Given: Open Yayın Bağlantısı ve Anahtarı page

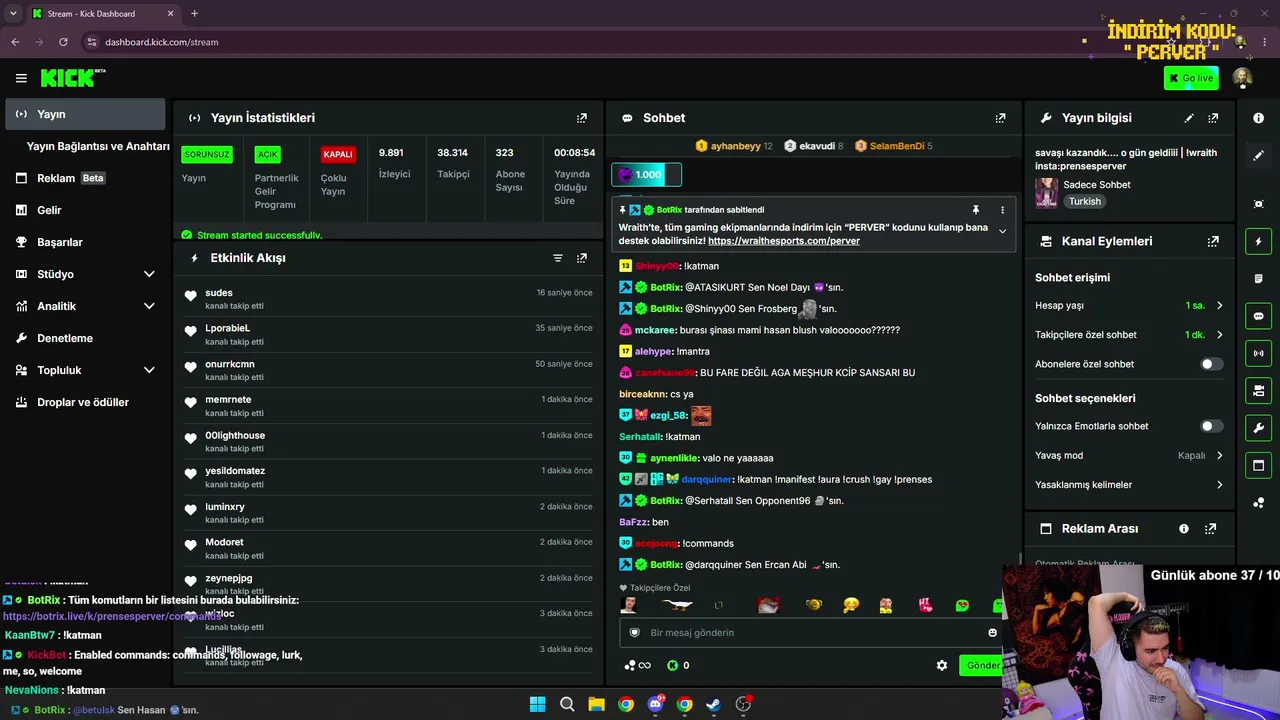Looking at the screenshot, I should tap(98, 146).
